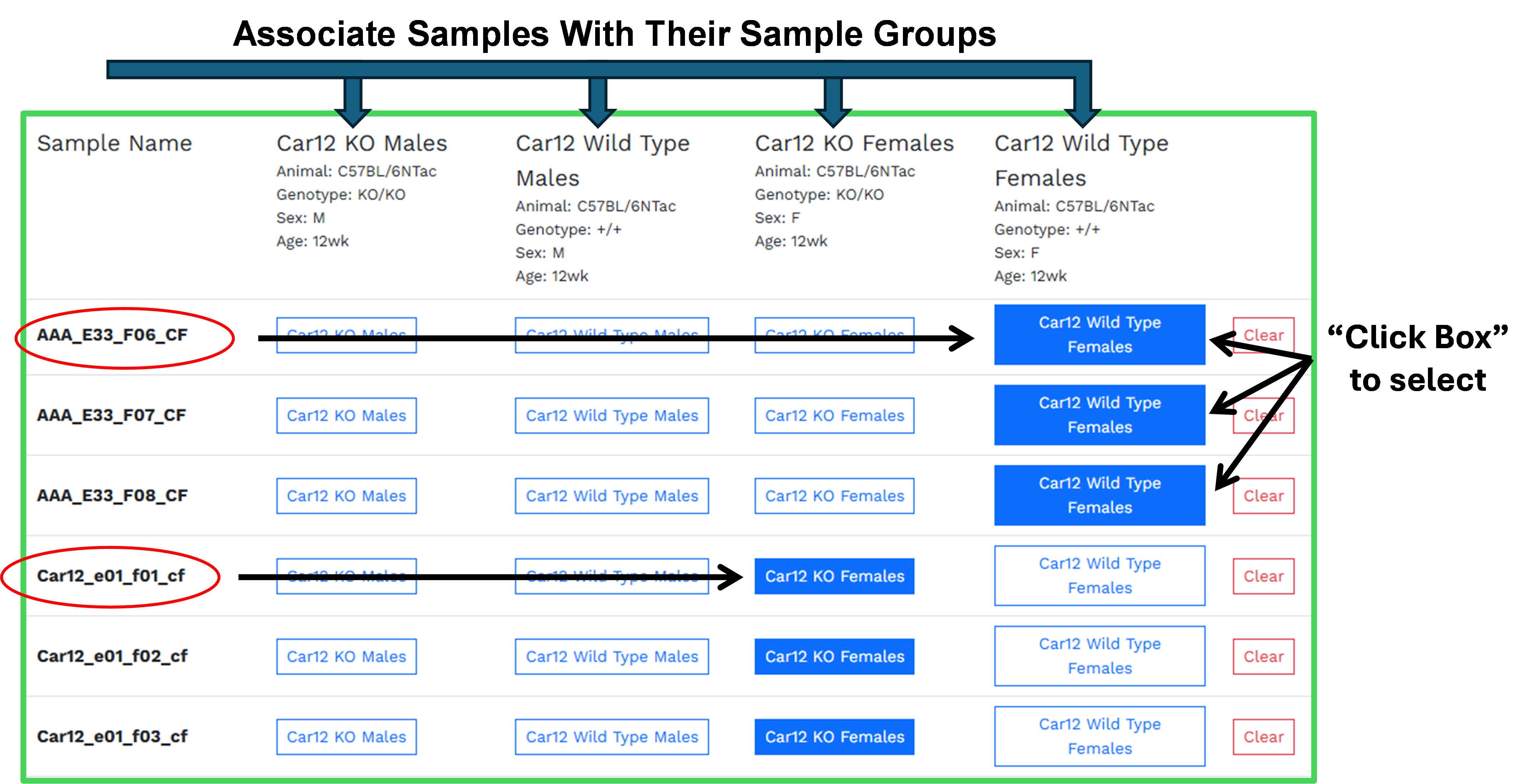Click Genotype: +/+ under Car12 Wild Type Males
Viewport: 1531px width, 784px height.
568,229
